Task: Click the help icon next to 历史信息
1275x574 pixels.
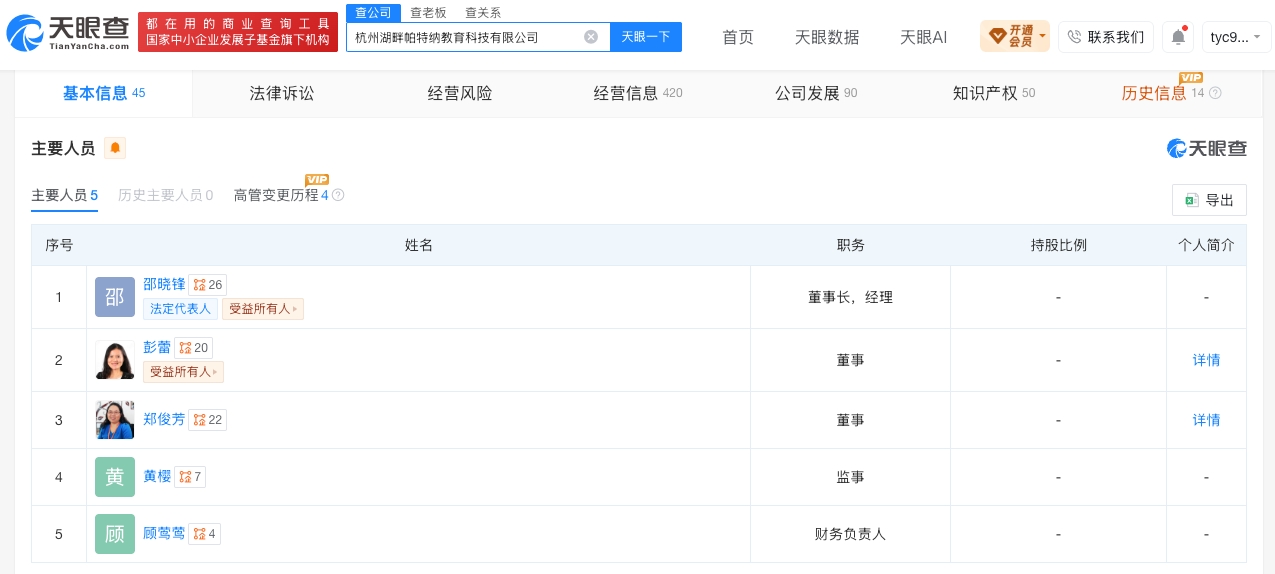Action: coord(1215,93)
